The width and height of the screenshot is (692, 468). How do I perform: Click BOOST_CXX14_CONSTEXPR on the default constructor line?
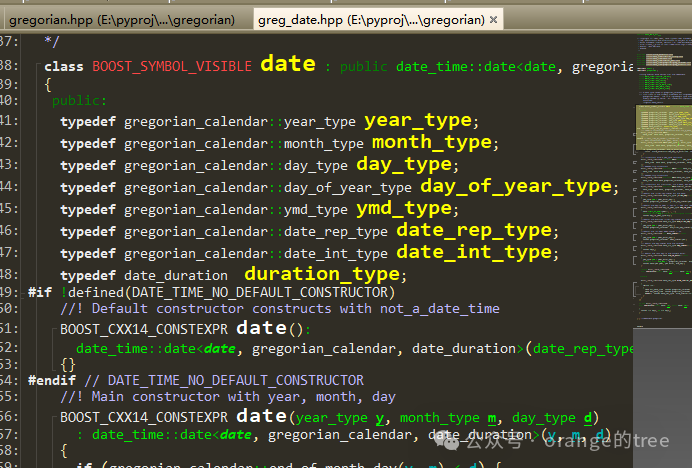pyautogui.click(x=144, y=329)
